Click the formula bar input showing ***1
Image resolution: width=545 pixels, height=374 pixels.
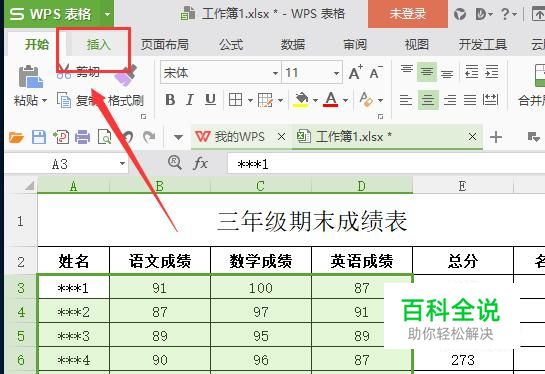(386, 164)
